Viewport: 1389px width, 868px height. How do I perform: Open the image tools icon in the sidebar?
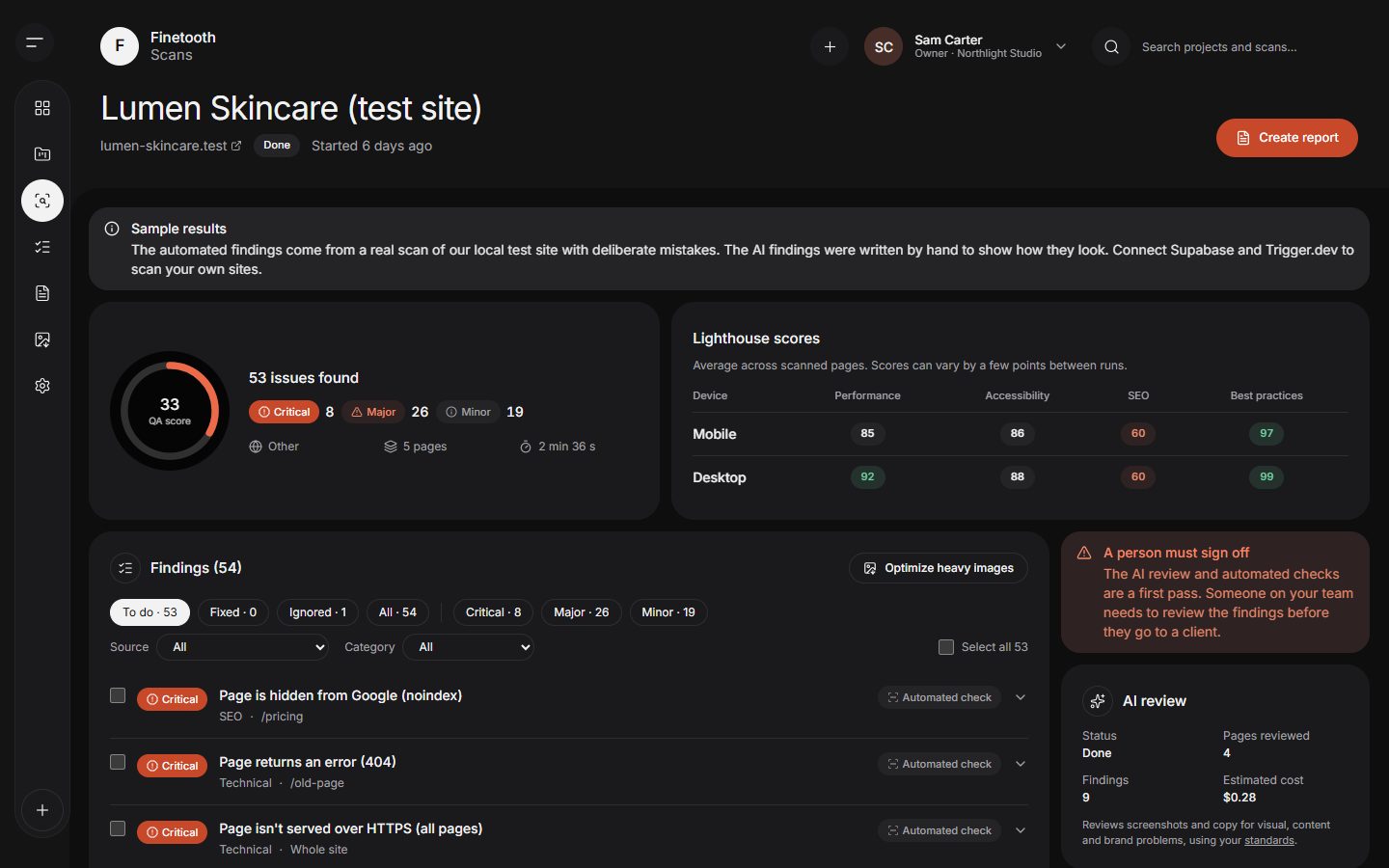(42, 339)
